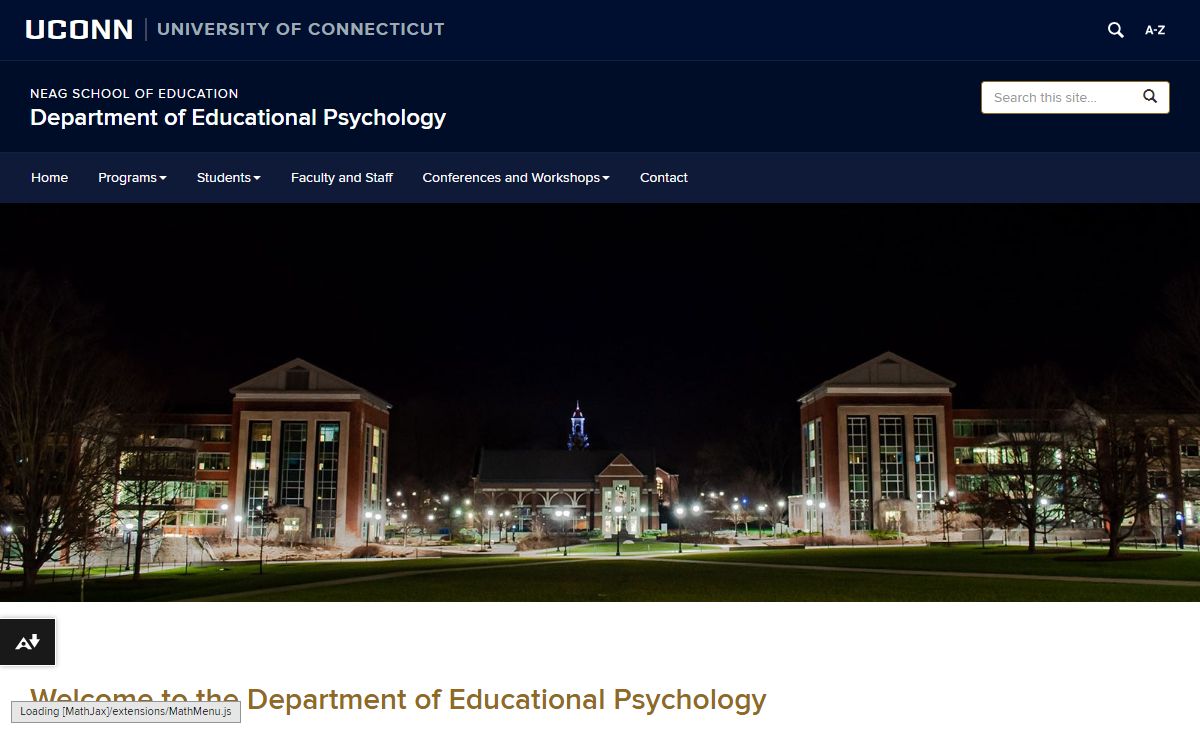Click the Department of Educational Psychology title

(238, 118)
